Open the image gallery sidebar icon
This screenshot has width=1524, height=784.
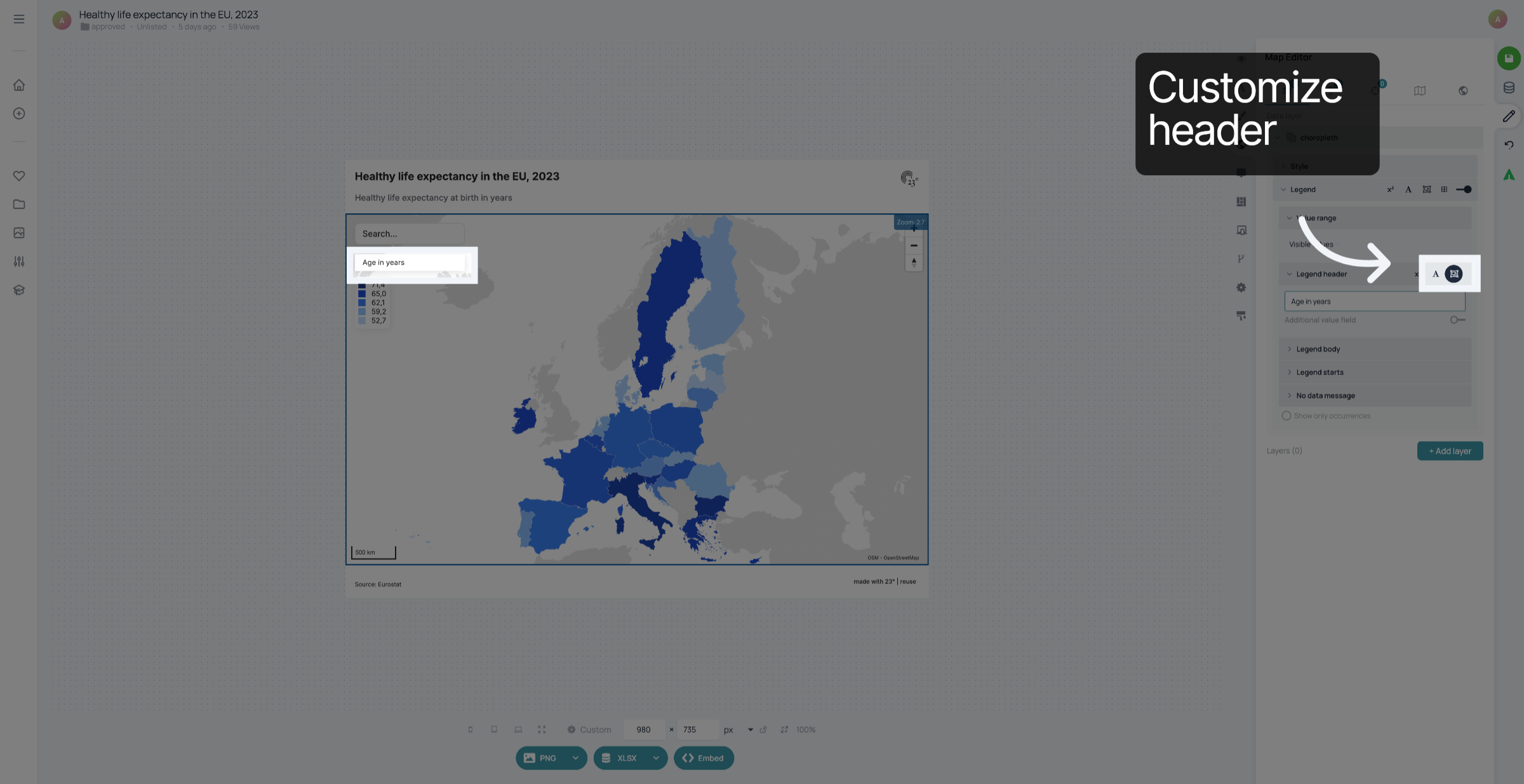(x=19, y=233)
